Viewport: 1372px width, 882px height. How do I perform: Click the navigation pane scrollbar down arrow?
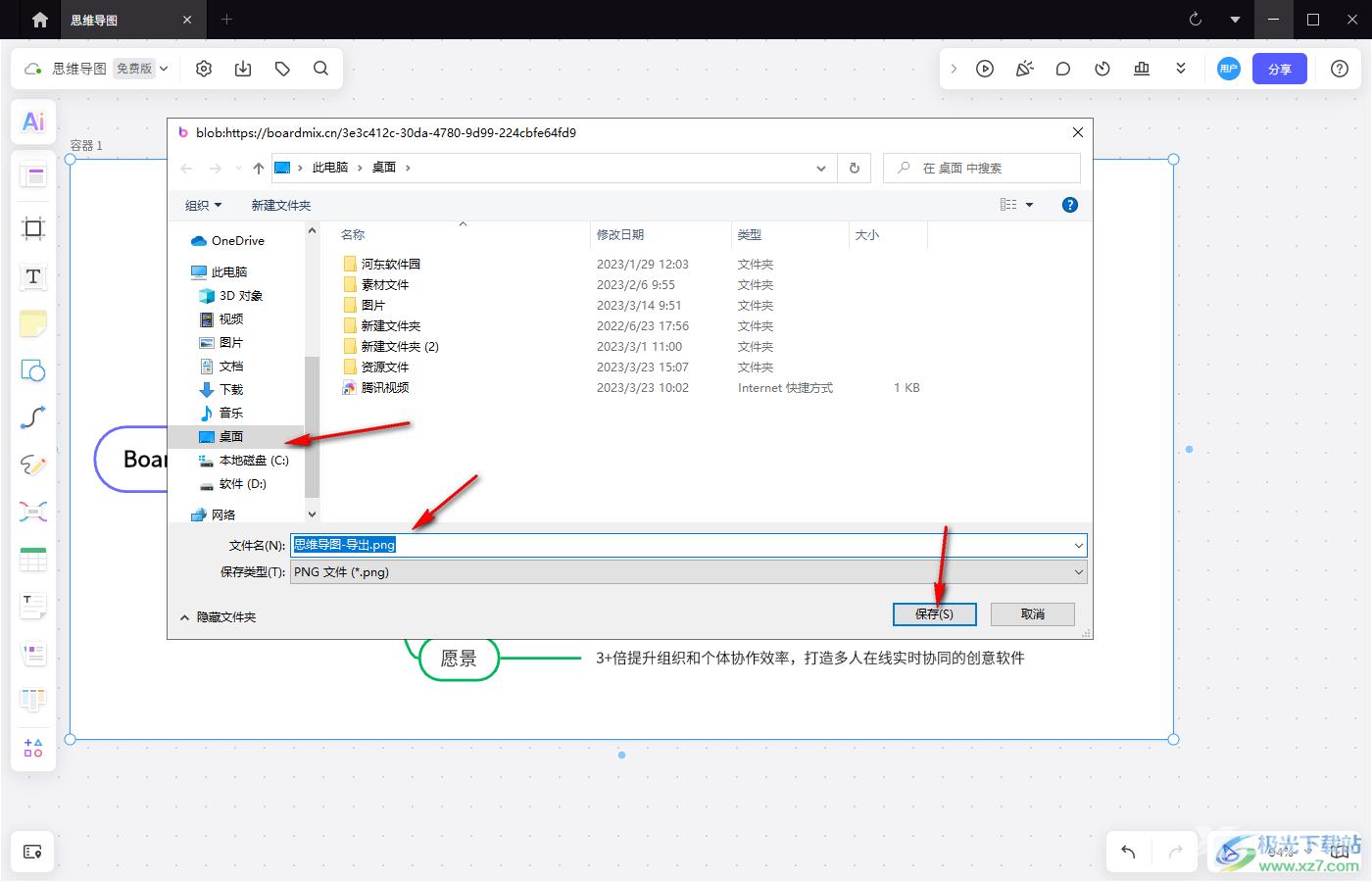click(x=312, y=514)
